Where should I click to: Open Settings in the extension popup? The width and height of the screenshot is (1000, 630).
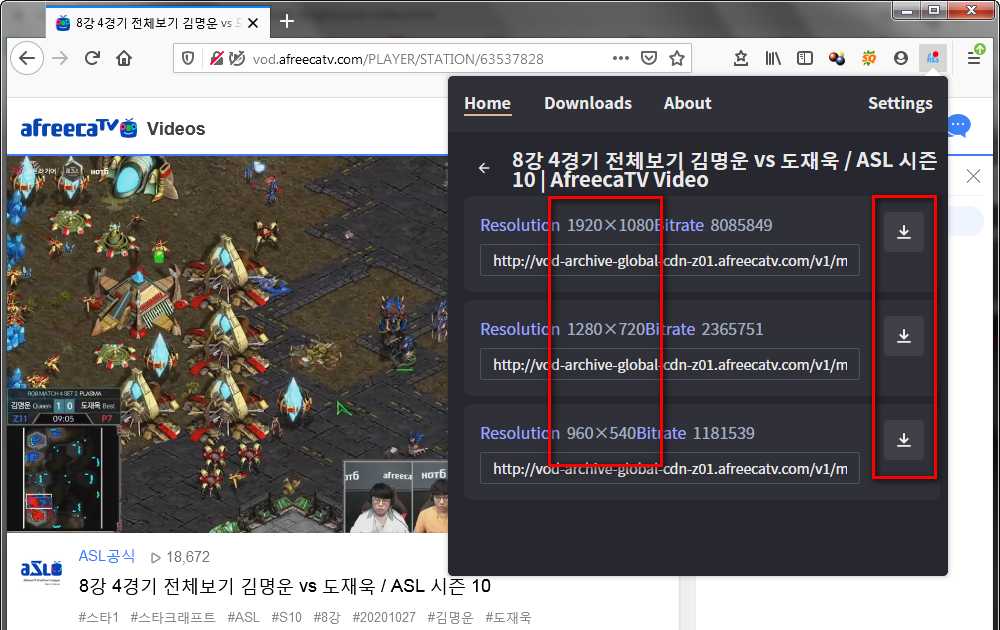(x=900, y=103)
